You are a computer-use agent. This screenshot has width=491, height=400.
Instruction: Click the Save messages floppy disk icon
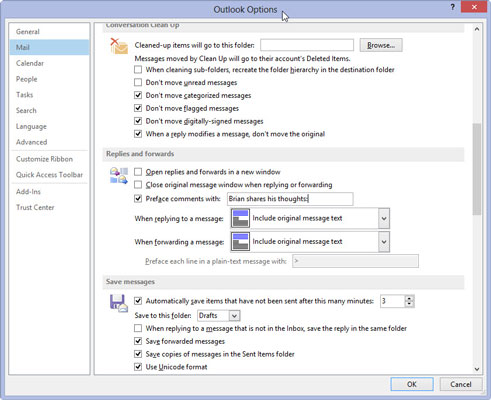pyautogui.click(x=119, y=303)
